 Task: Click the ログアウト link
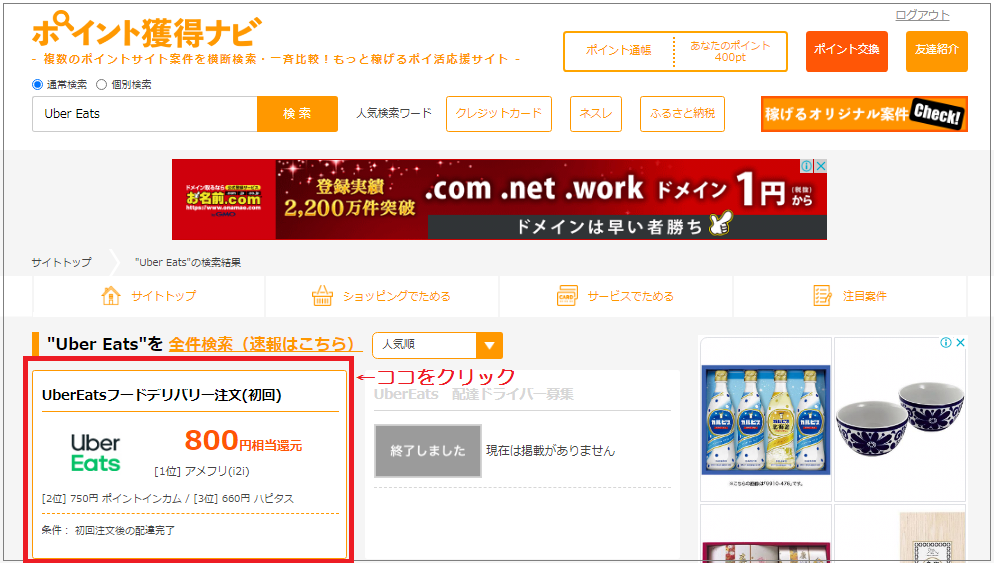922,15
